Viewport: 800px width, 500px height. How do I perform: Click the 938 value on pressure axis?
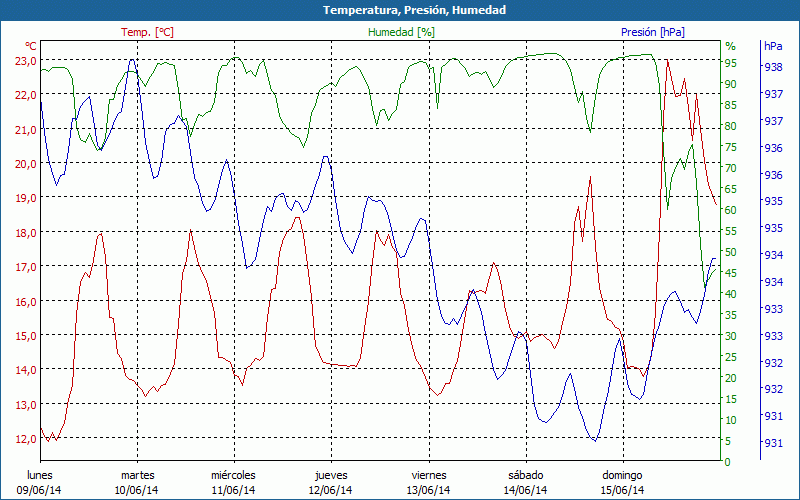click(773, 68)
